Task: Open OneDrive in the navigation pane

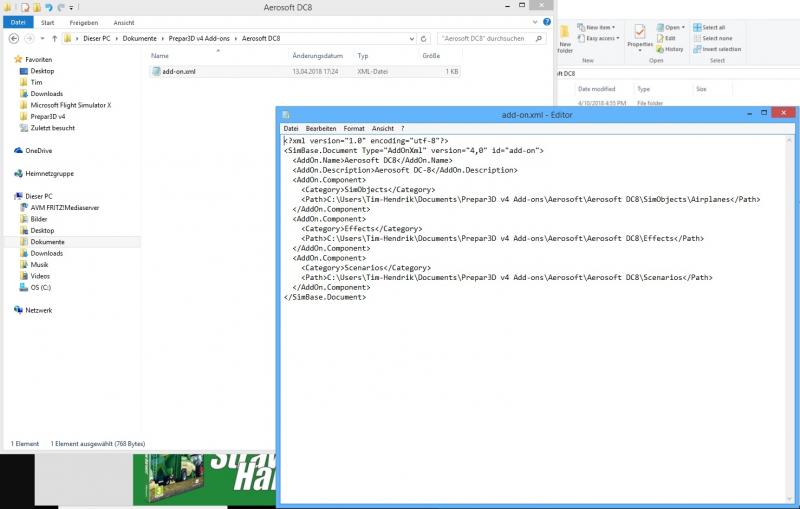Action: tap(38, 150)
